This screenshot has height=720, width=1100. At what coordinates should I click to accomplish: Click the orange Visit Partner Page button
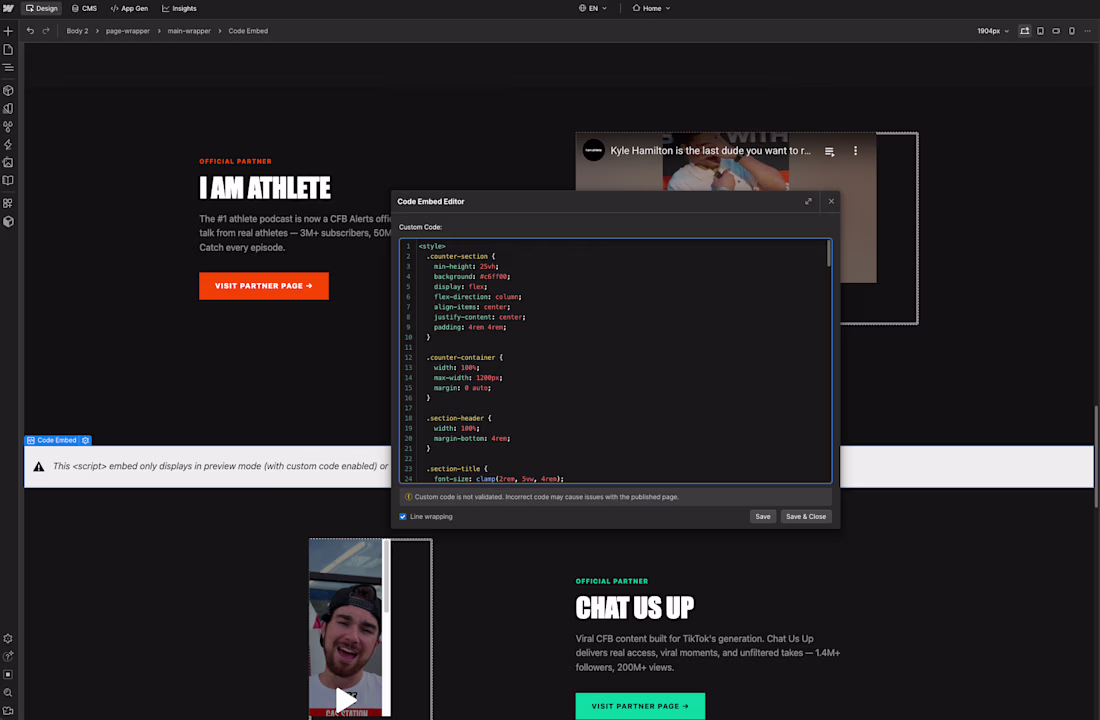pyautogui.click(x=264, y=286)
